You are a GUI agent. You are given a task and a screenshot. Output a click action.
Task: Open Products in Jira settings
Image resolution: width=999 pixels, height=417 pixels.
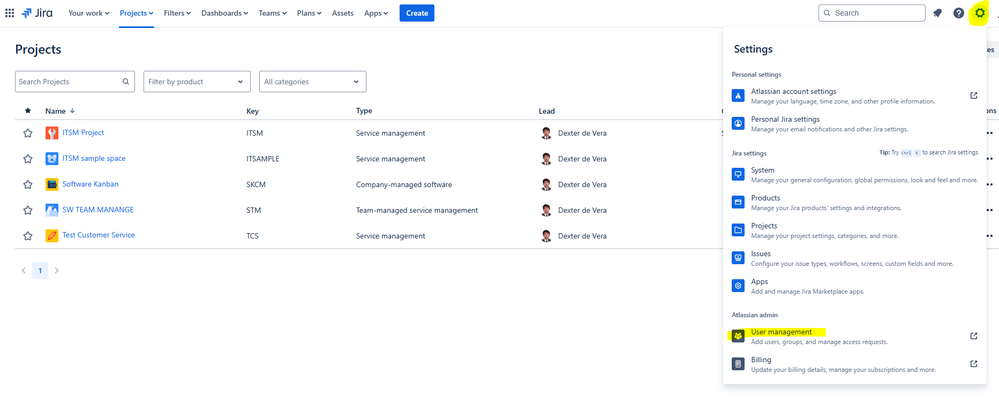coord(854,202)
